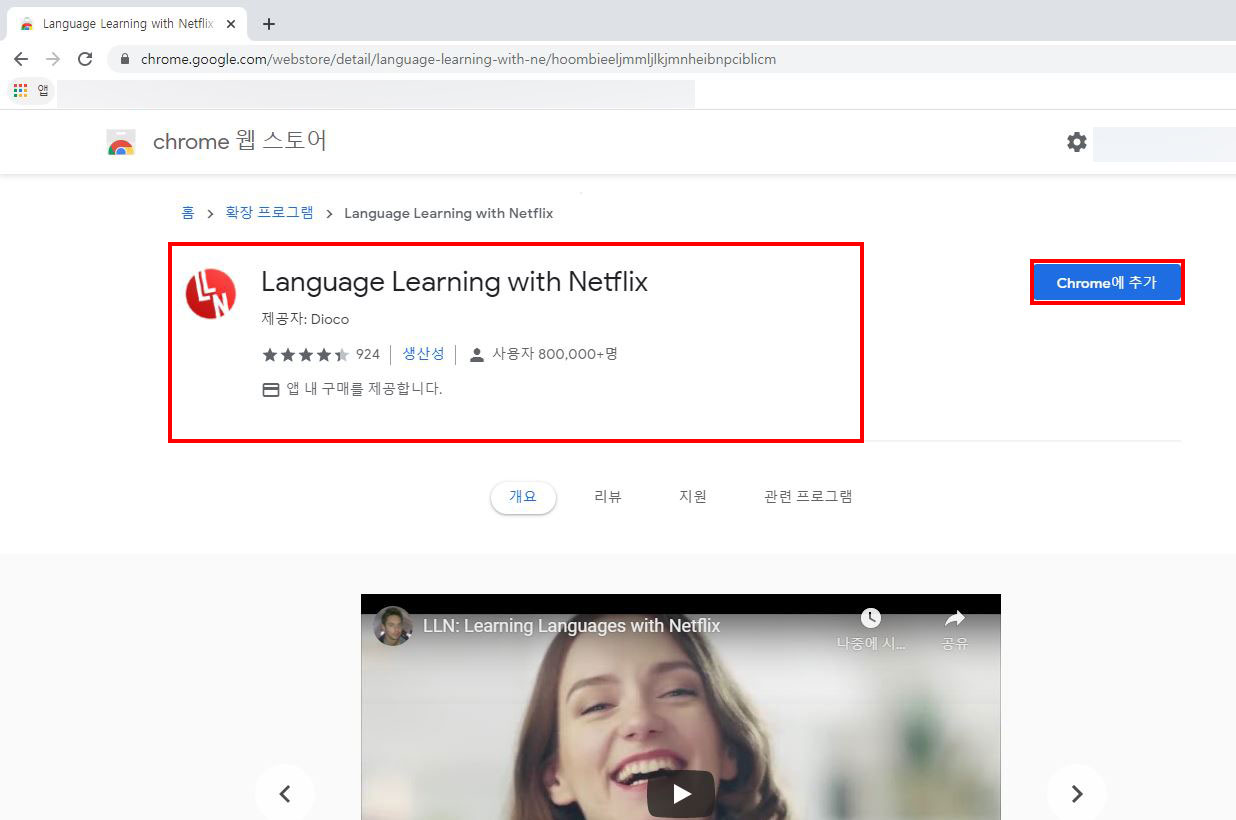The image size is (1236, 820).
Task: Click the 사용자 800,000+명 text
Action: pyautogui.click(x=555, y=354)
